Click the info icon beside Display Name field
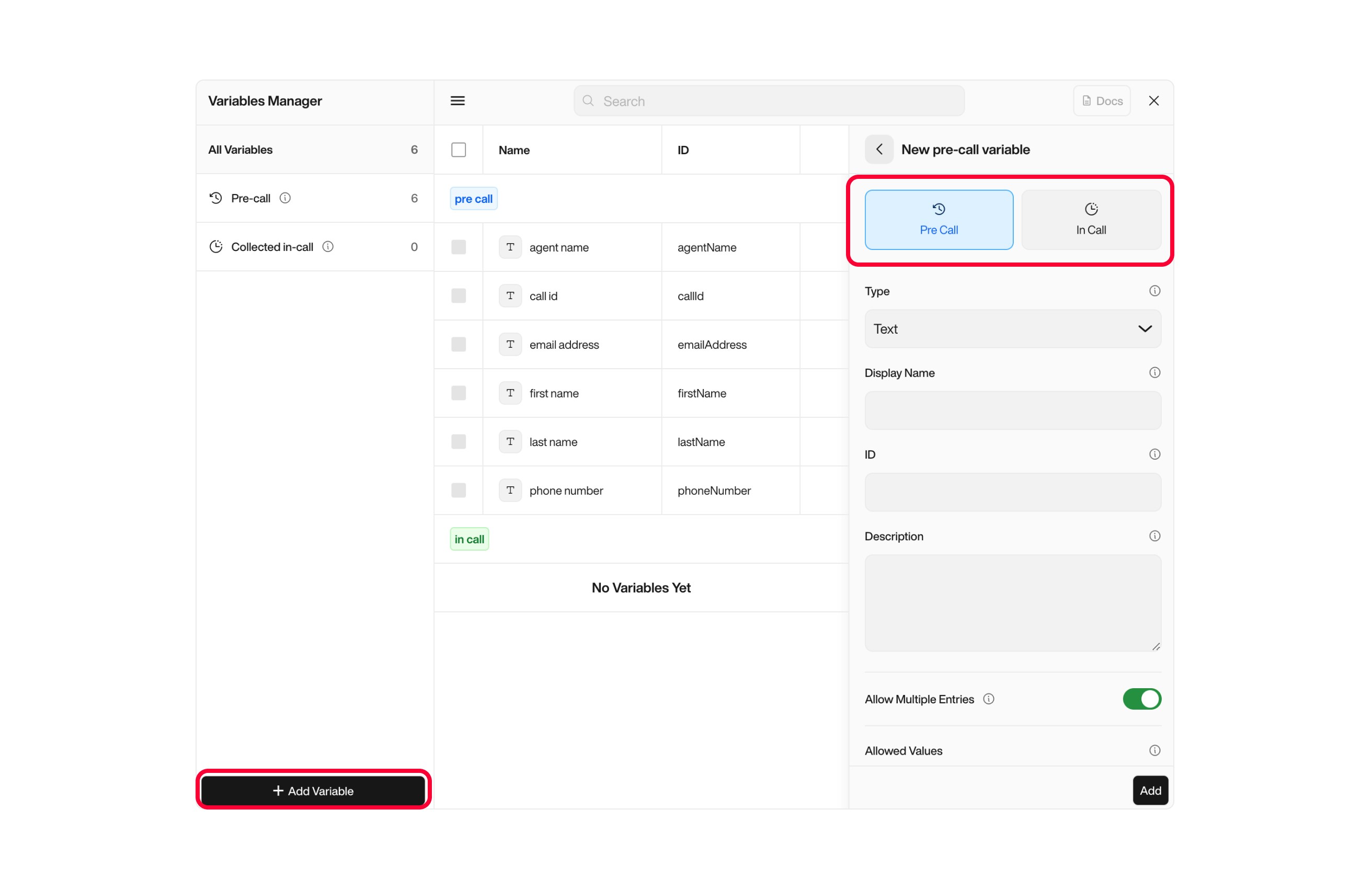This screenshot has width=1372, height=889. pos(1154,372)
